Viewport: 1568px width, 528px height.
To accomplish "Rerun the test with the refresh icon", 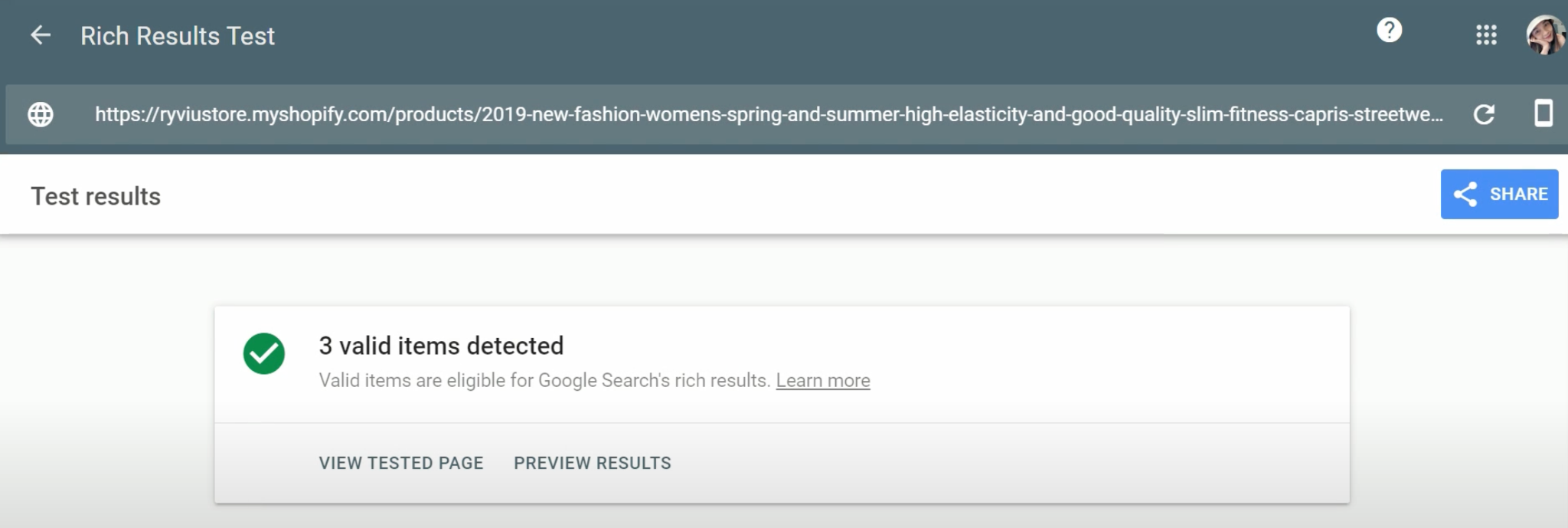I will (x=1484, y=114).
